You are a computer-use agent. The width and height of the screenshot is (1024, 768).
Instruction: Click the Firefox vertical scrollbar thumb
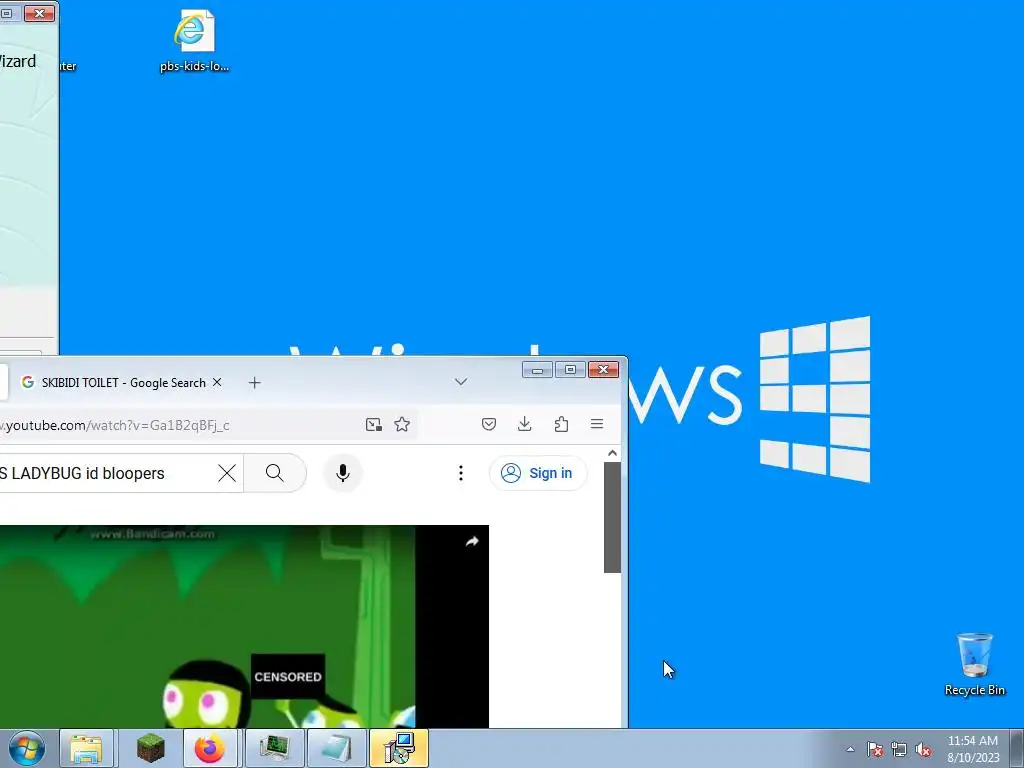612,517
